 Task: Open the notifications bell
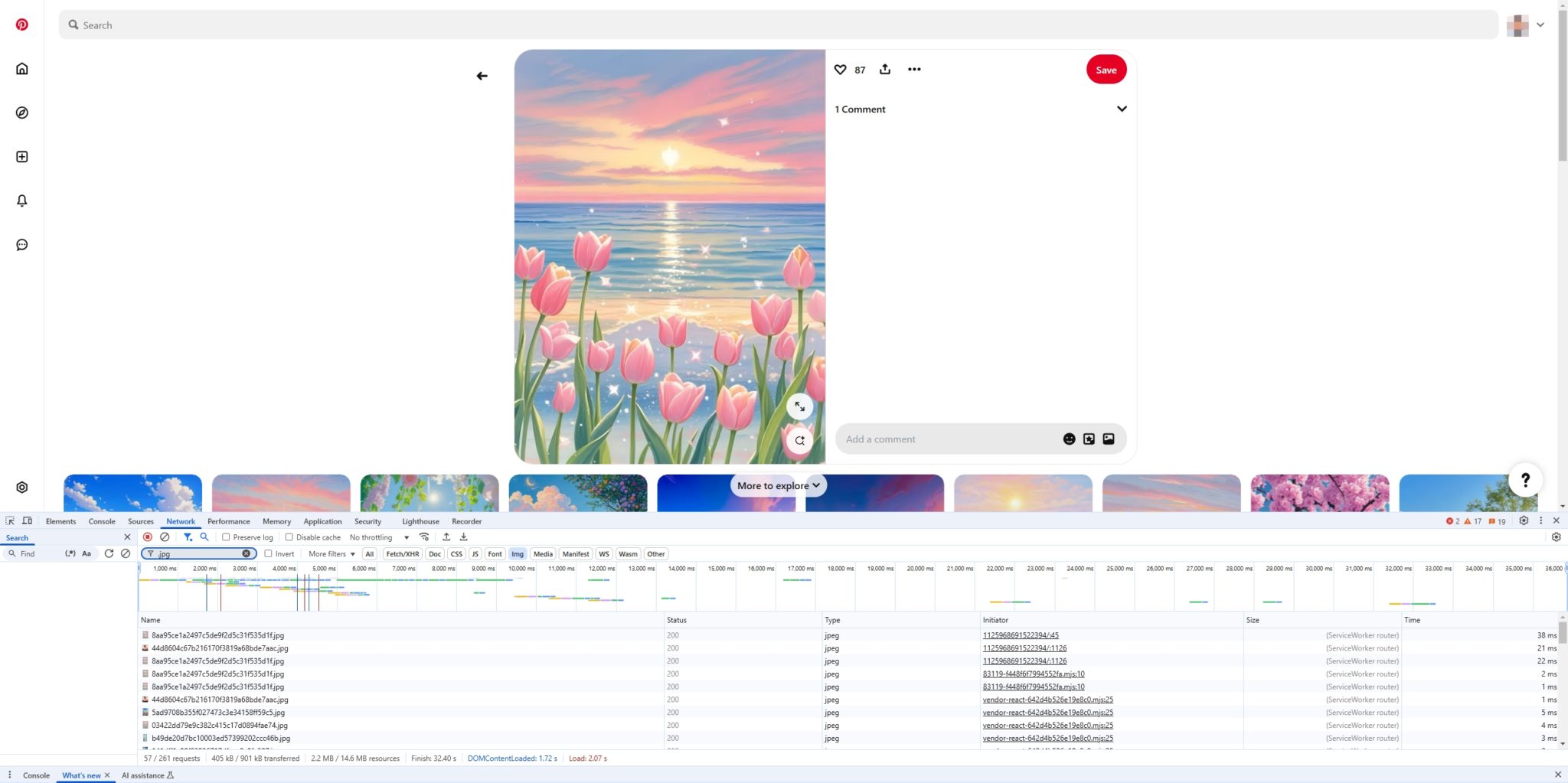pyautogui.click(x=22, y=200)
